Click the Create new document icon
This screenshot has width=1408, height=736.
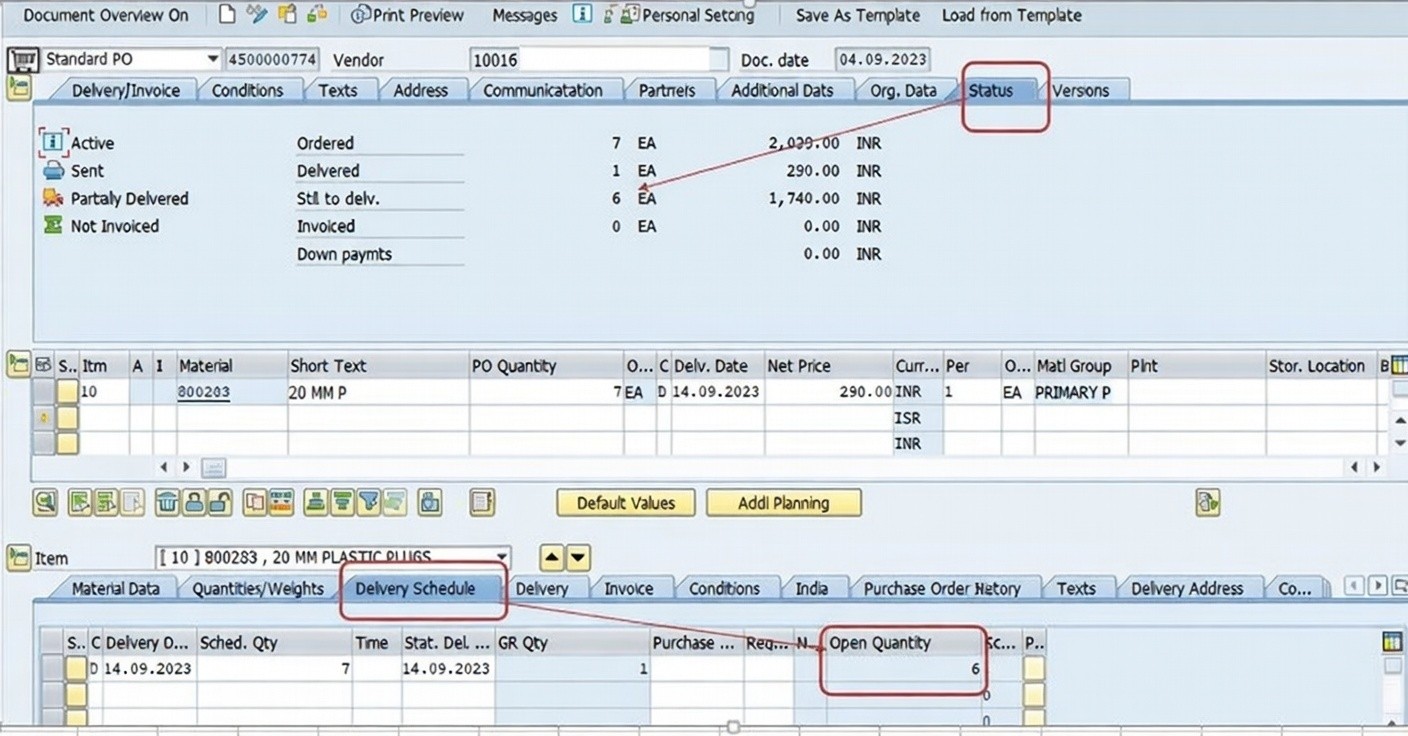(x=227, y=15)
